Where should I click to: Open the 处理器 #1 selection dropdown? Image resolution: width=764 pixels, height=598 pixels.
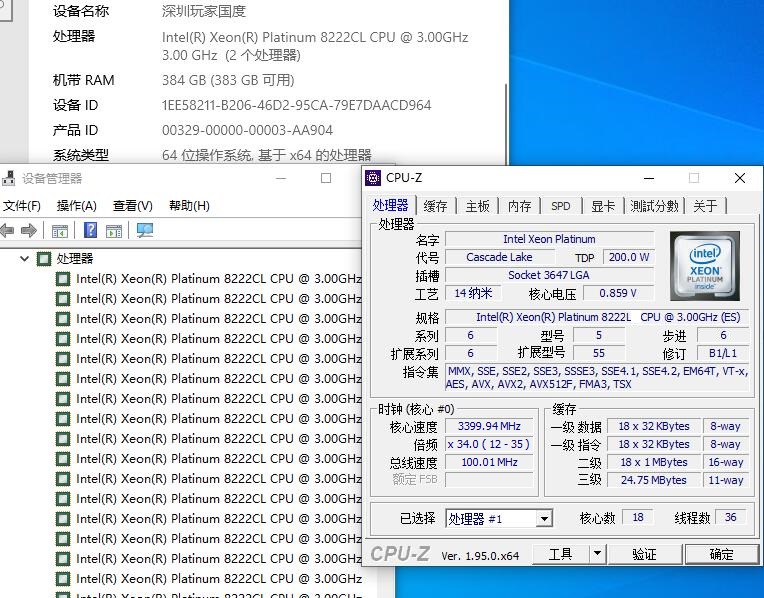544,519
